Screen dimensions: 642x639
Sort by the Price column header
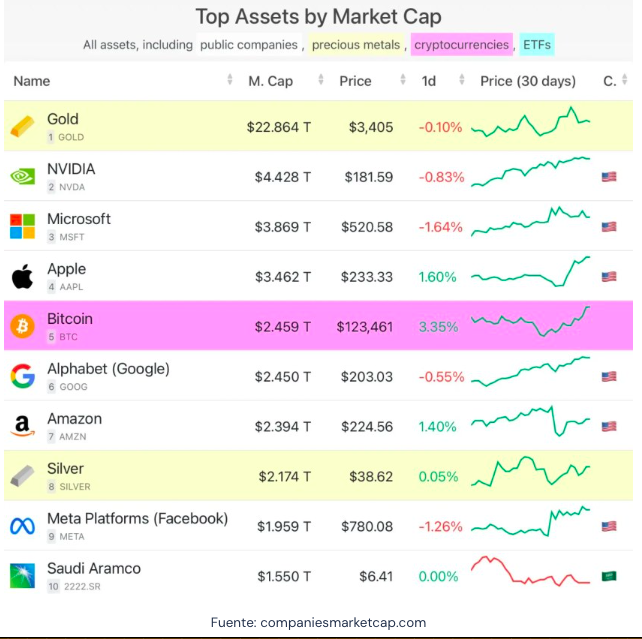355,81
